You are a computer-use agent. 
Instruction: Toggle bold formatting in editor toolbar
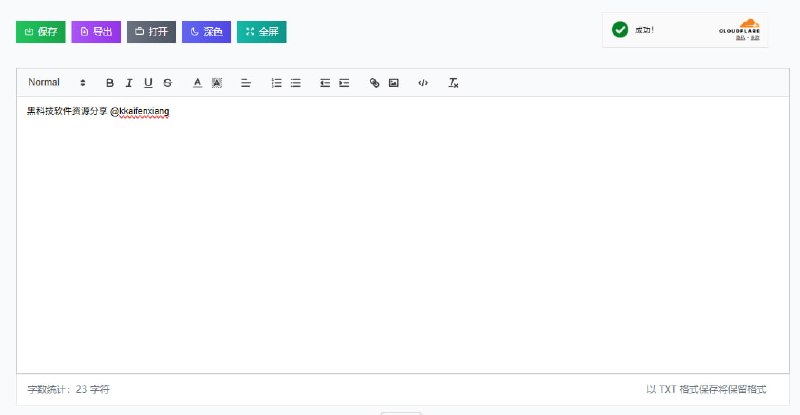click(x=110, y=83)
